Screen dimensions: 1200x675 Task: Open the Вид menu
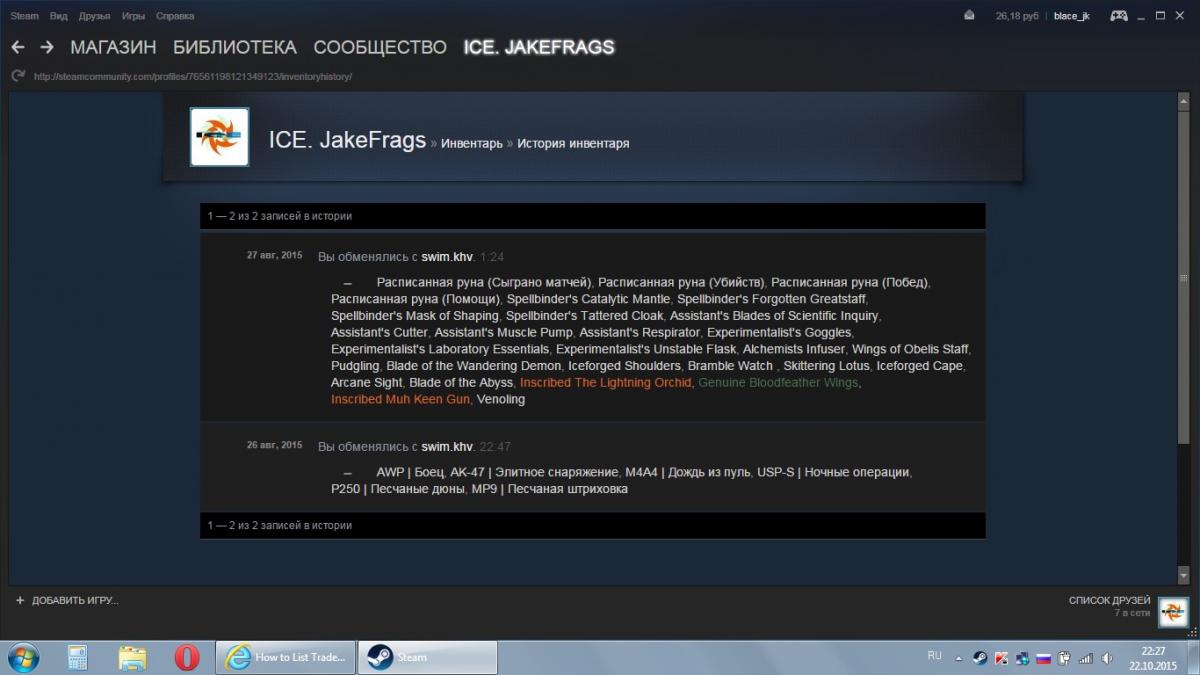click(59, 16)
